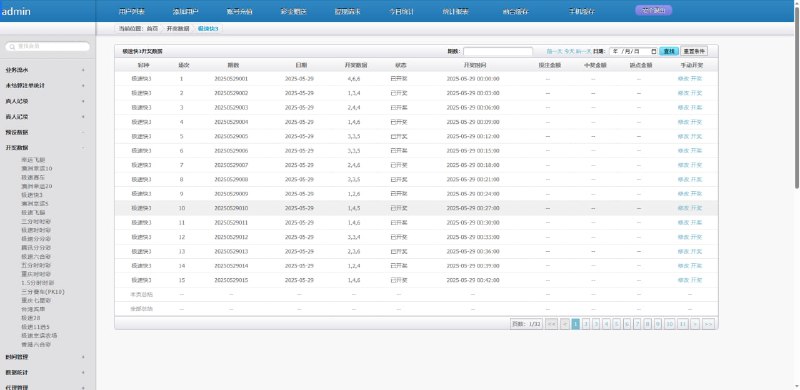This screenshot has width=800, height=390.
Task: Click the purple logout button in header
Action: pos(654,10)
